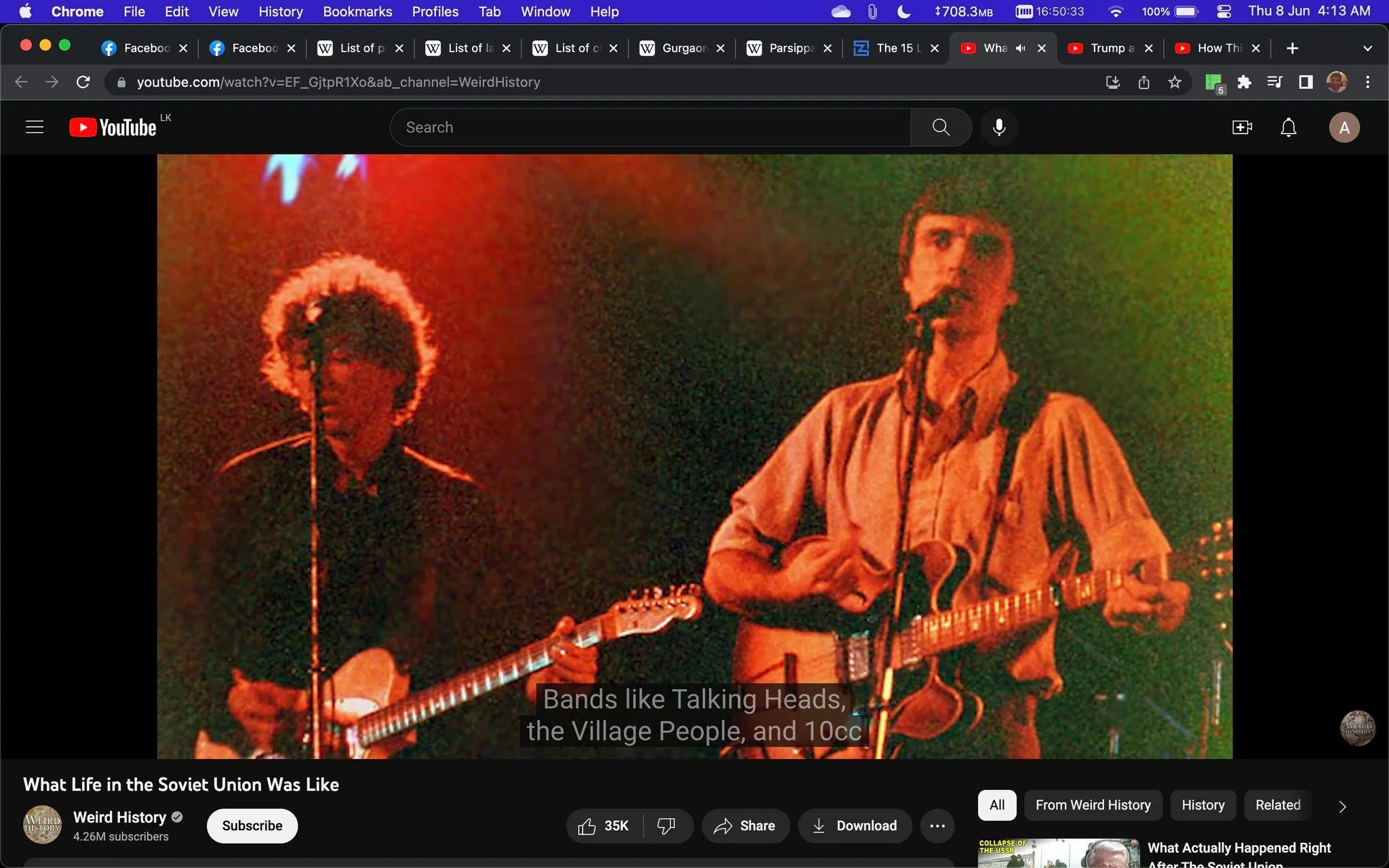Click the date and time in menu bar
This screenshot has width=1389, height=868.
(x=1310, y=12)
